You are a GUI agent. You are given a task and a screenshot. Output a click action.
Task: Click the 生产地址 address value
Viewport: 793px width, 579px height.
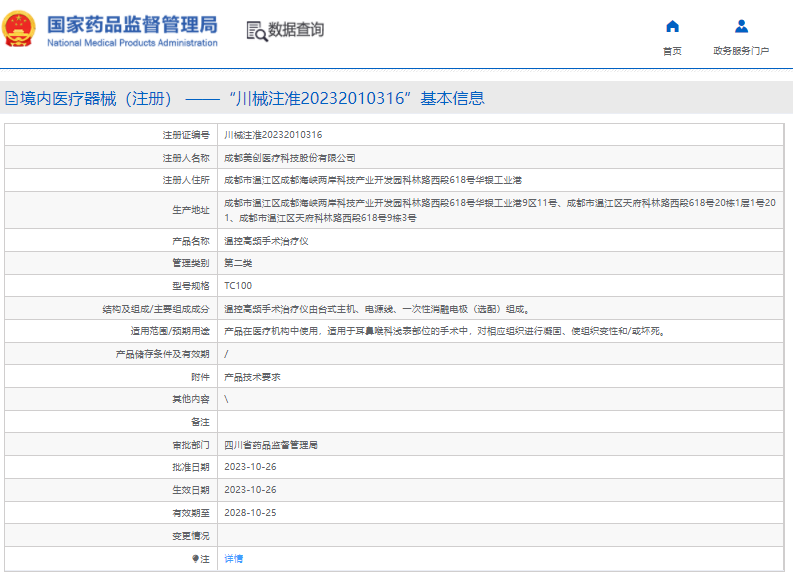[500, 210]
